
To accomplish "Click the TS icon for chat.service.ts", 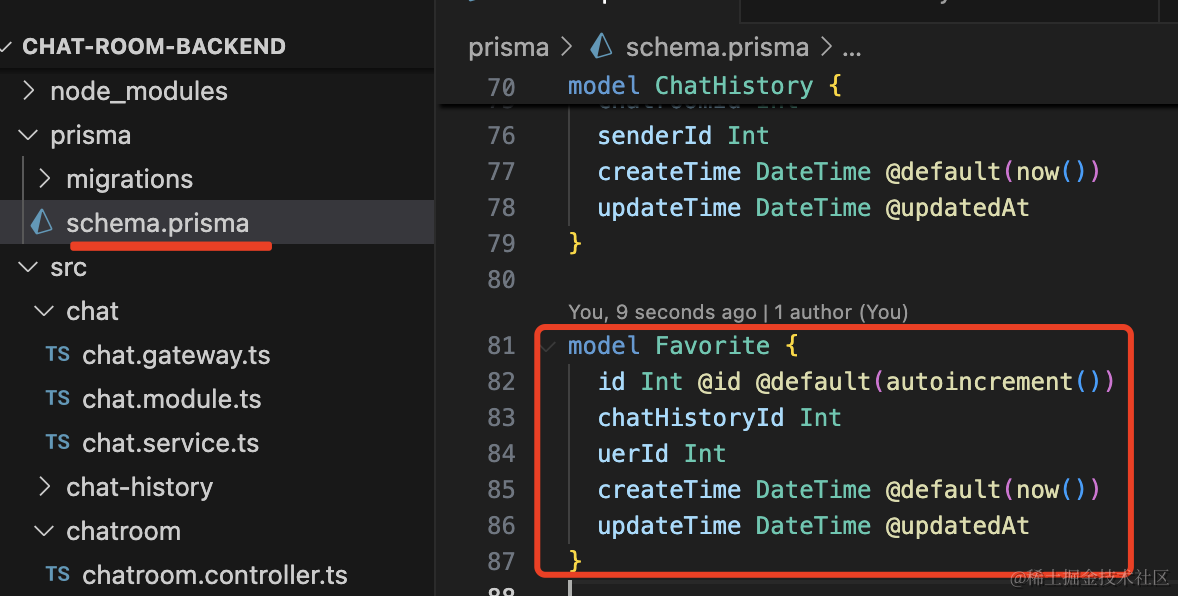I will [58, 443].
